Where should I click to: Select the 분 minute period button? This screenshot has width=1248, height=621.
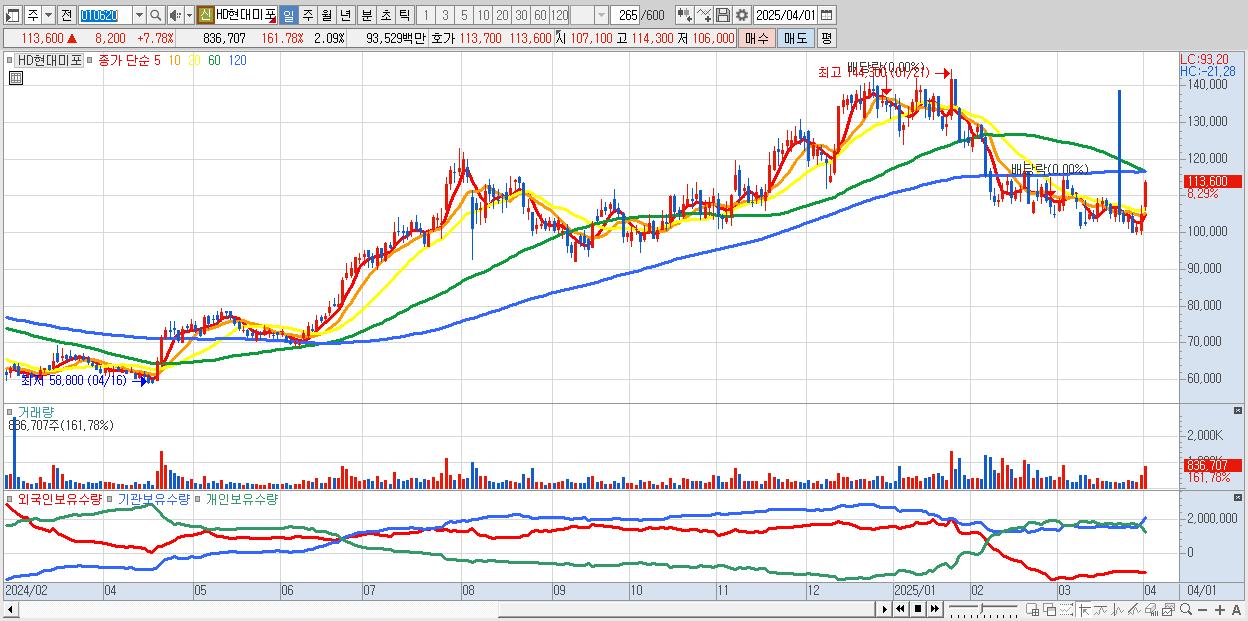pos(366,15)
